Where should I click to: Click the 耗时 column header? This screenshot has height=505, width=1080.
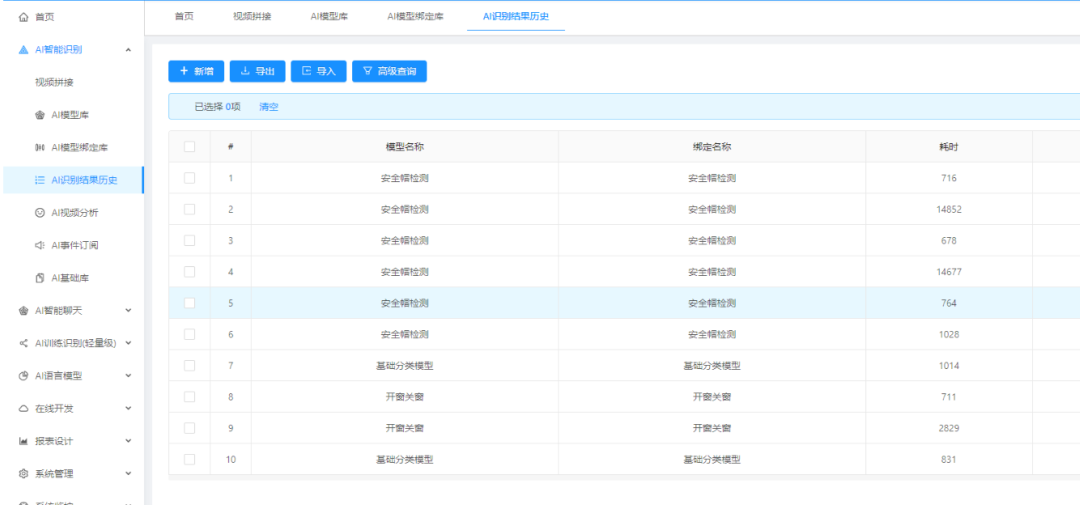coord(948,147)
